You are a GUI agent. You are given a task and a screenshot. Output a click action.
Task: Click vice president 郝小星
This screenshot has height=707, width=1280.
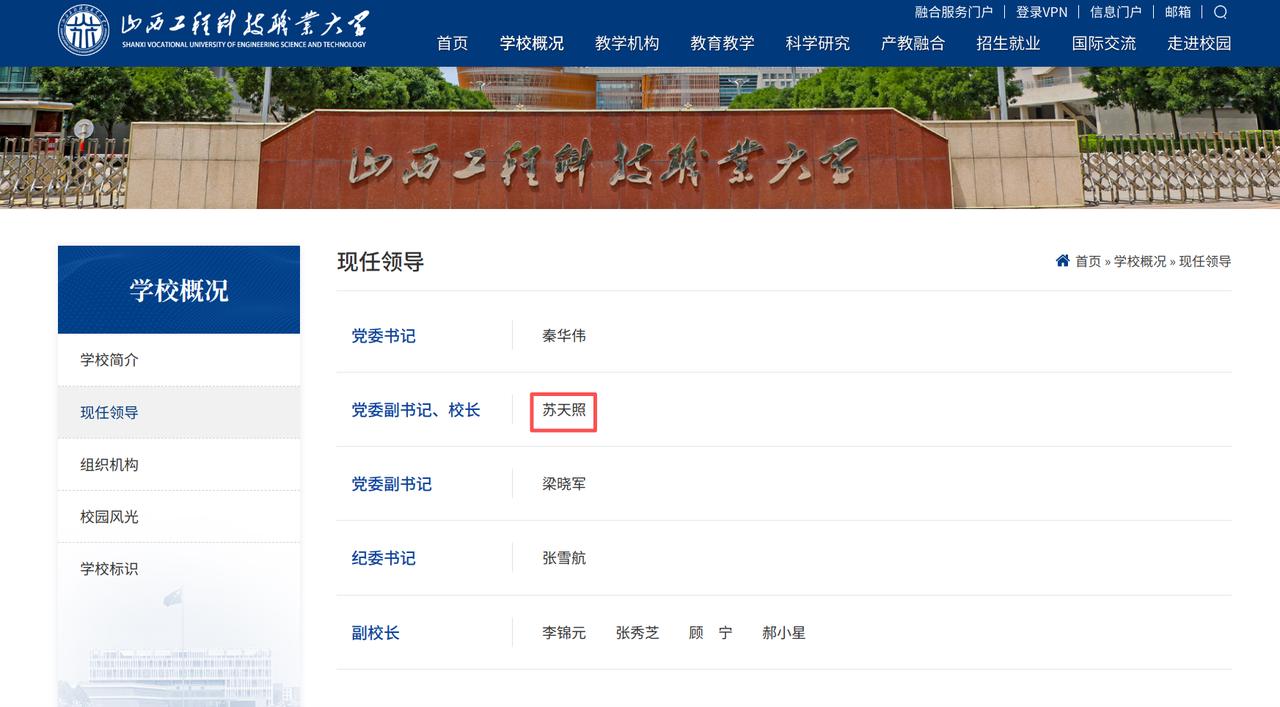783,633
